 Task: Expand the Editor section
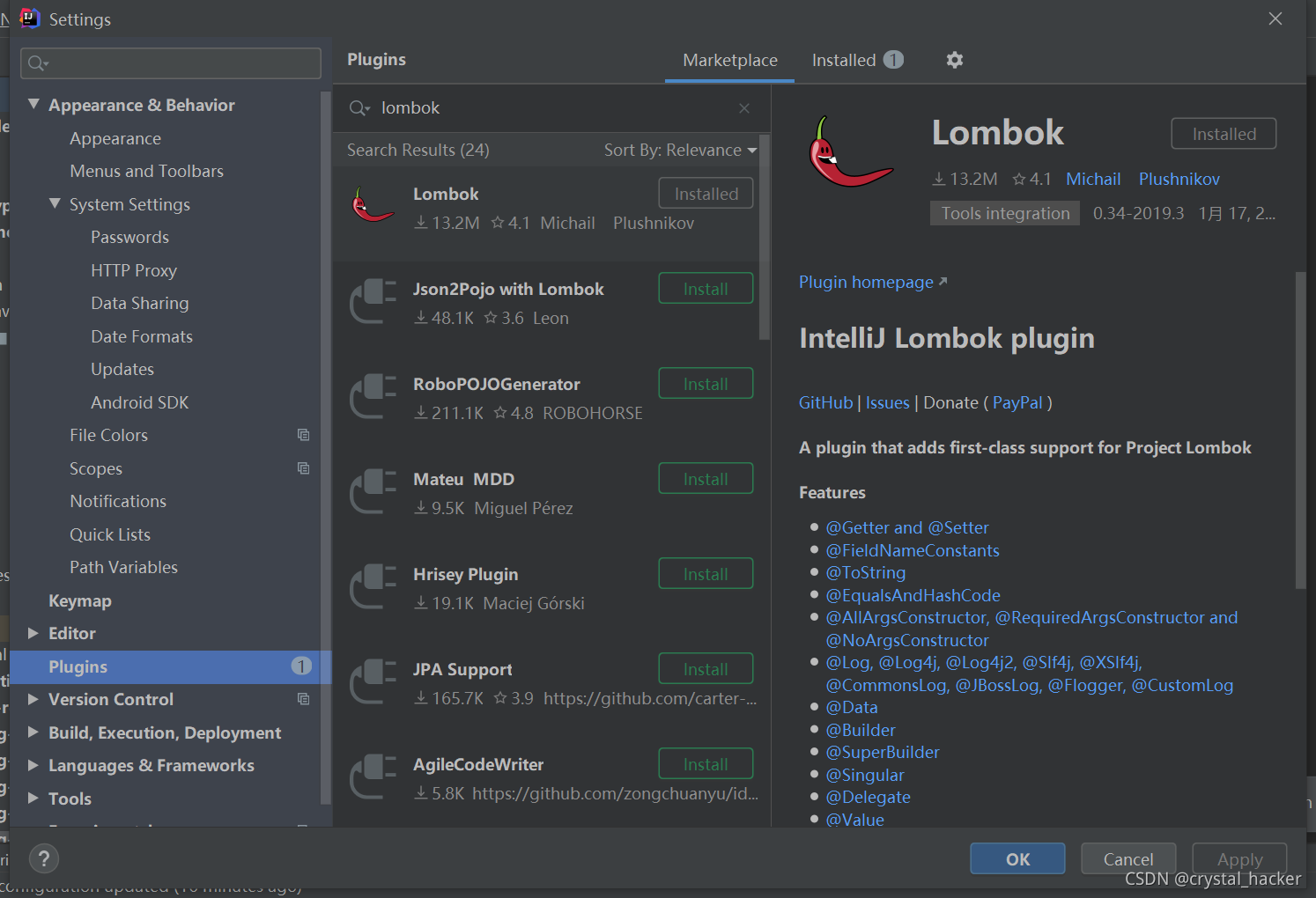[x=33, y=633]
